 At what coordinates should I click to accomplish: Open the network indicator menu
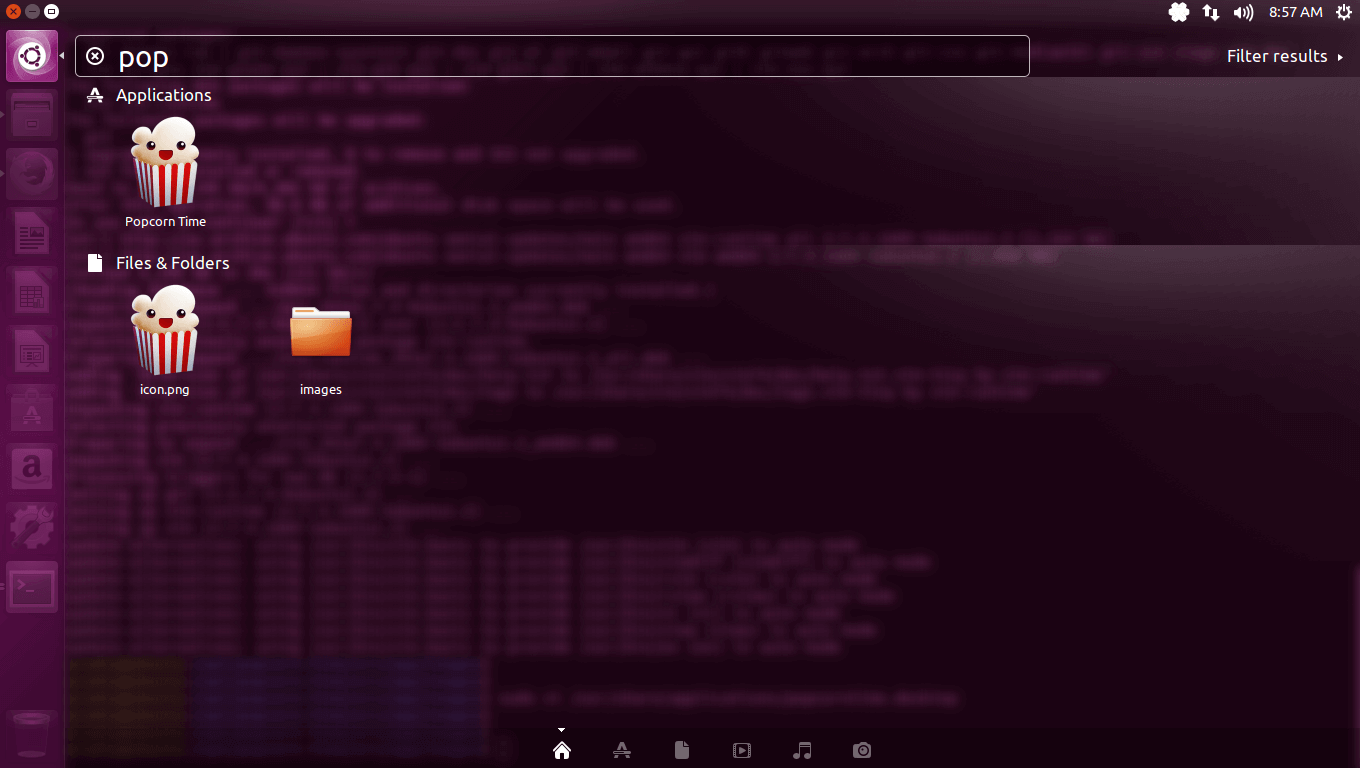pos(1211,12)
